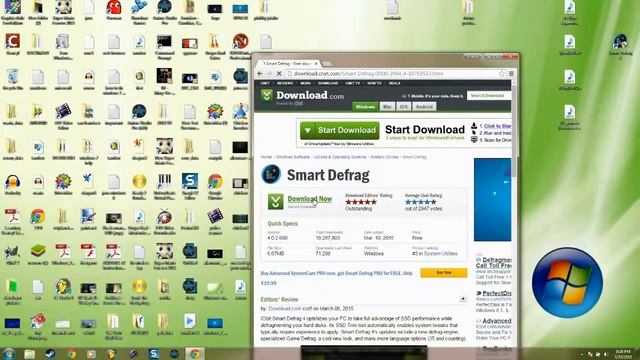Click the Download.com logo
Viewport: 640px width, 360px height.
(x=302, y=96)
